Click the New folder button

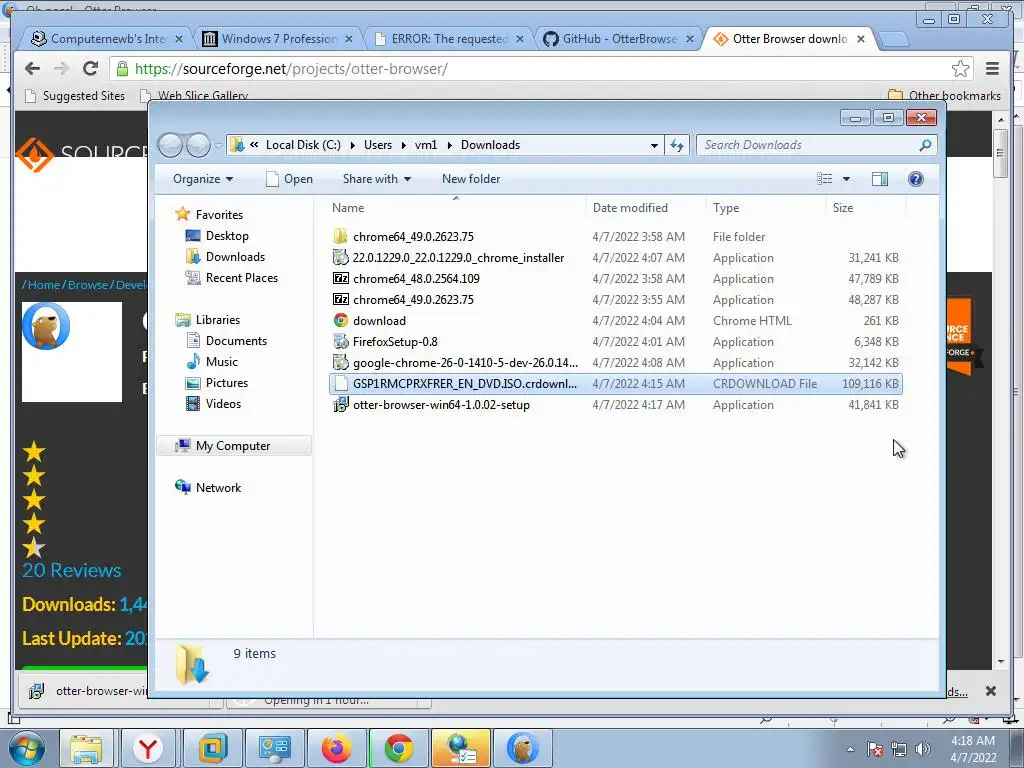(471, 179)
